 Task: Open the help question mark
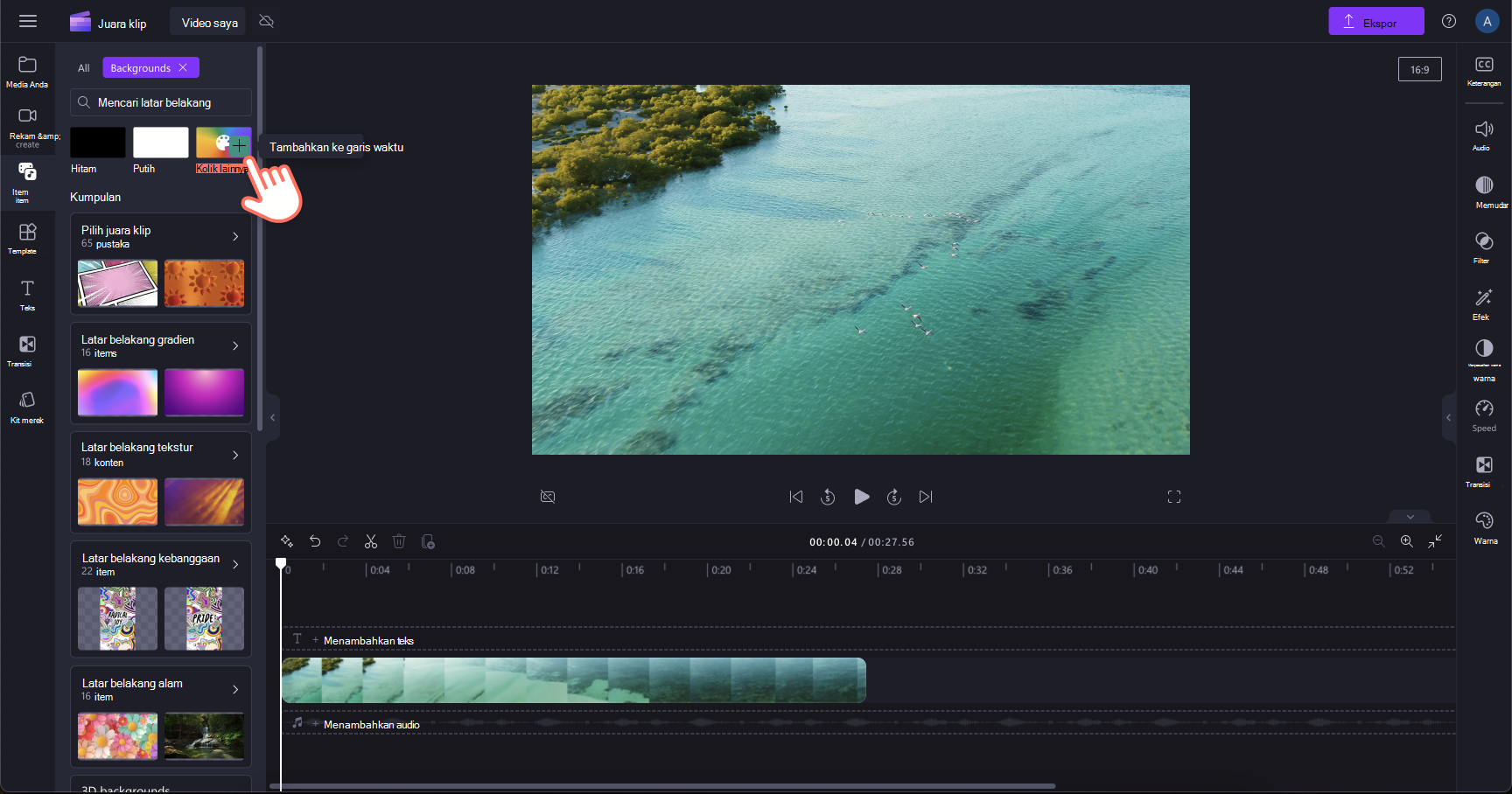point(1449,22)
